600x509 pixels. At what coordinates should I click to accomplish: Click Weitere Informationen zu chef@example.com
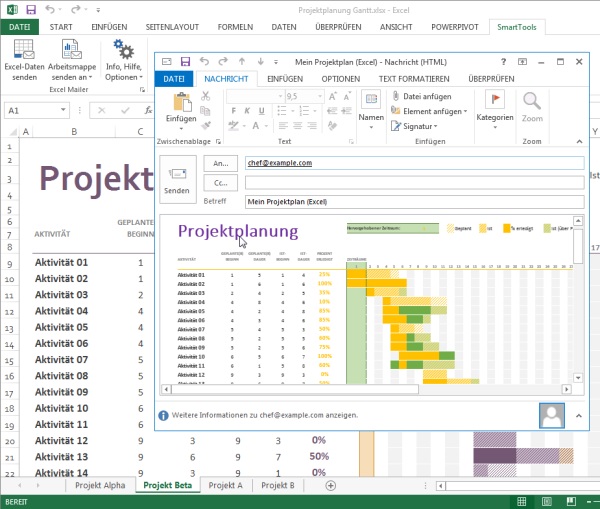click(x=265, y=415)
